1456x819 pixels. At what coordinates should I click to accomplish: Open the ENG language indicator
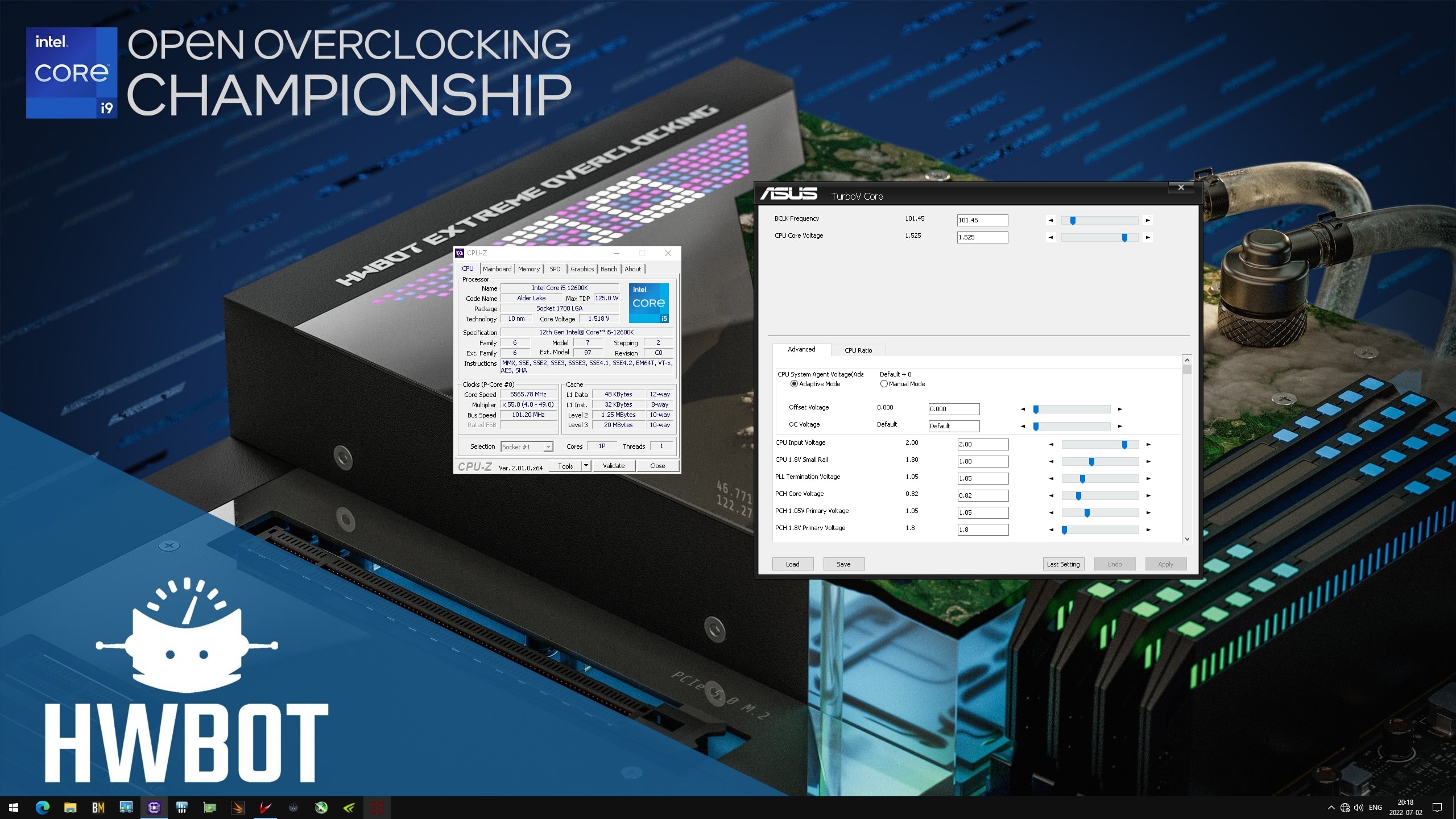pyautogui.click(x=1375, y=808)
